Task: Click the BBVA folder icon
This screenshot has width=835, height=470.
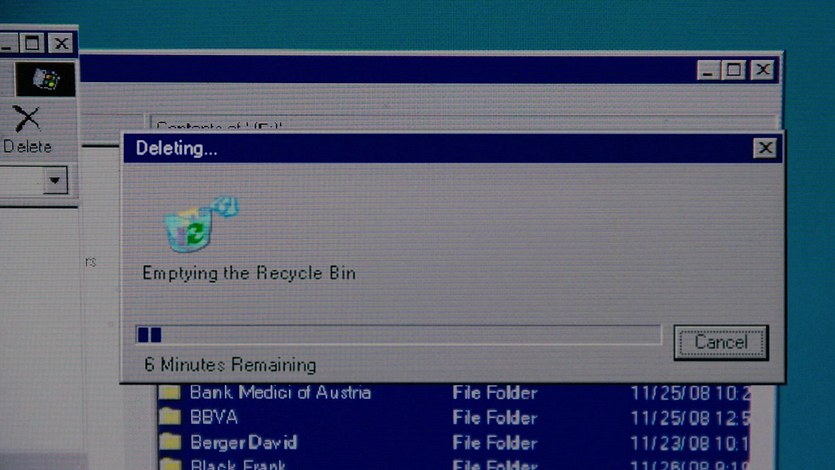Action: tap(171, 417)
